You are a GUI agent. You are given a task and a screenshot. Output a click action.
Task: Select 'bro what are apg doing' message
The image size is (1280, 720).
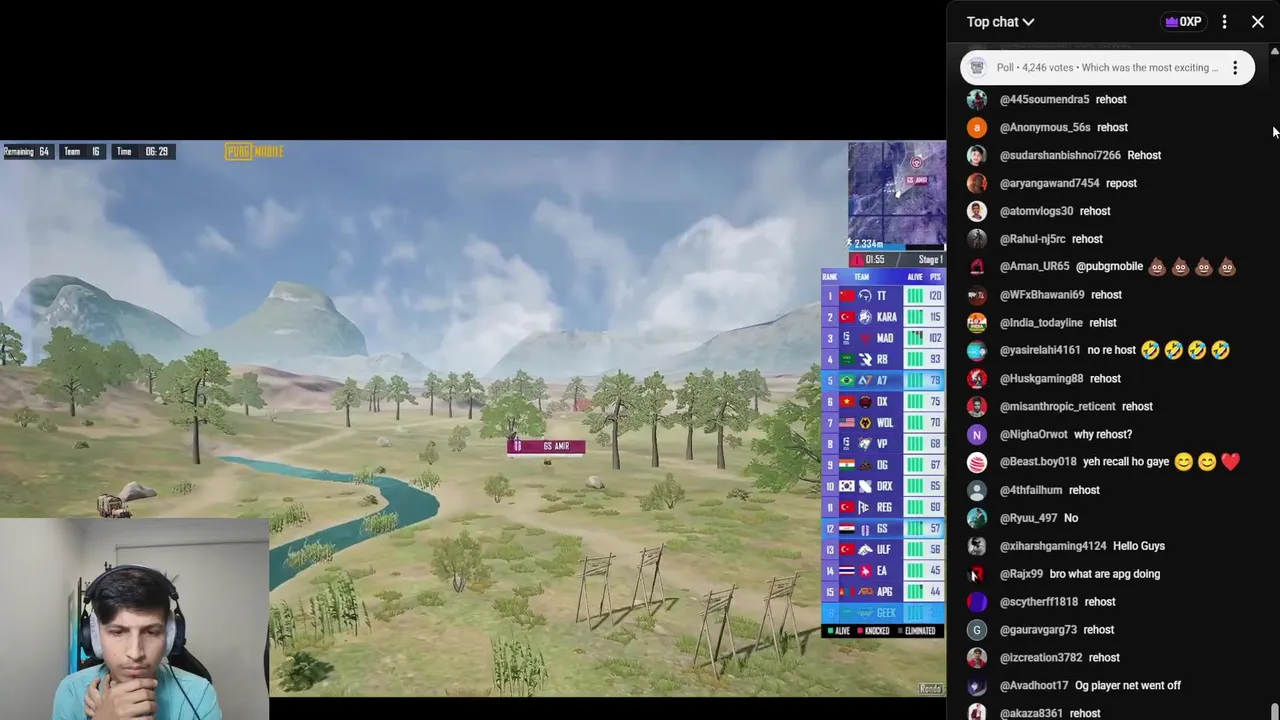(1105, 574)
